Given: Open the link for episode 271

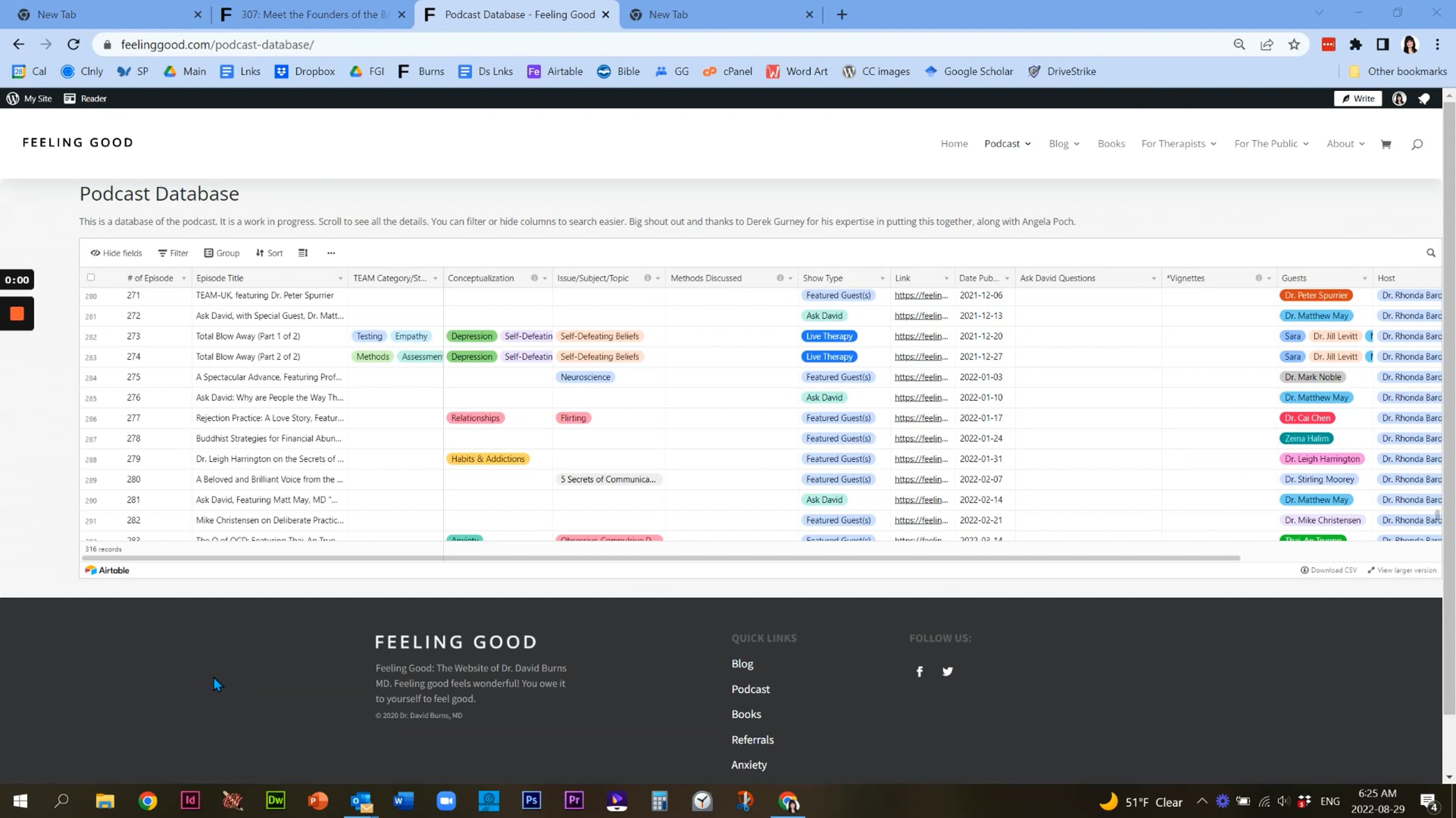Looking at the screenshot, I should tap(921, 295).
